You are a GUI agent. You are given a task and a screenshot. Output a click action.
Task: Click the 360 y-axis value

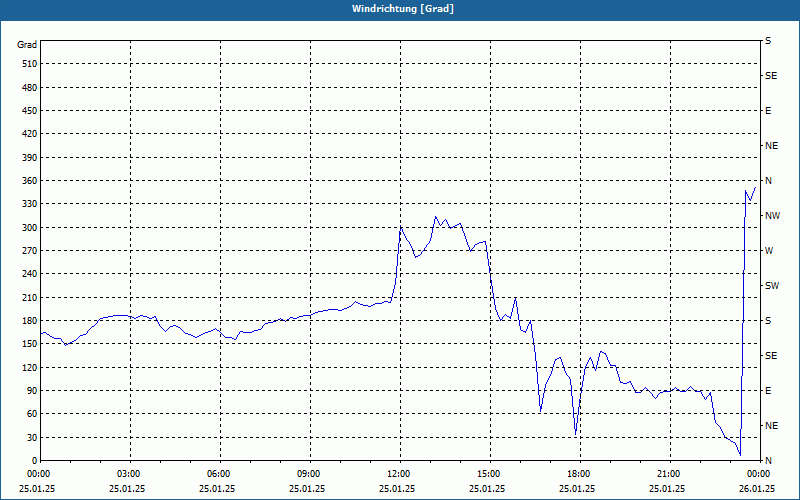click(x=30, y=181)
